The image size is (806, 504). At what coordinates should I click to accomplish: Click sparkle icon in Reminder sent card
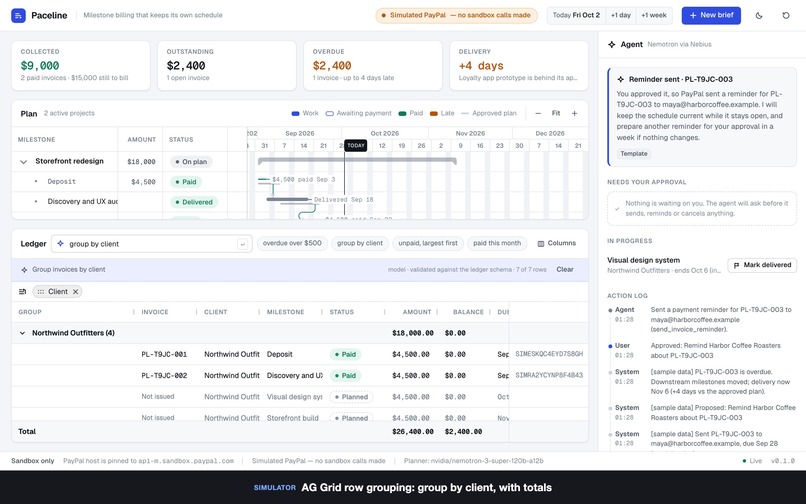pos(620,79)
